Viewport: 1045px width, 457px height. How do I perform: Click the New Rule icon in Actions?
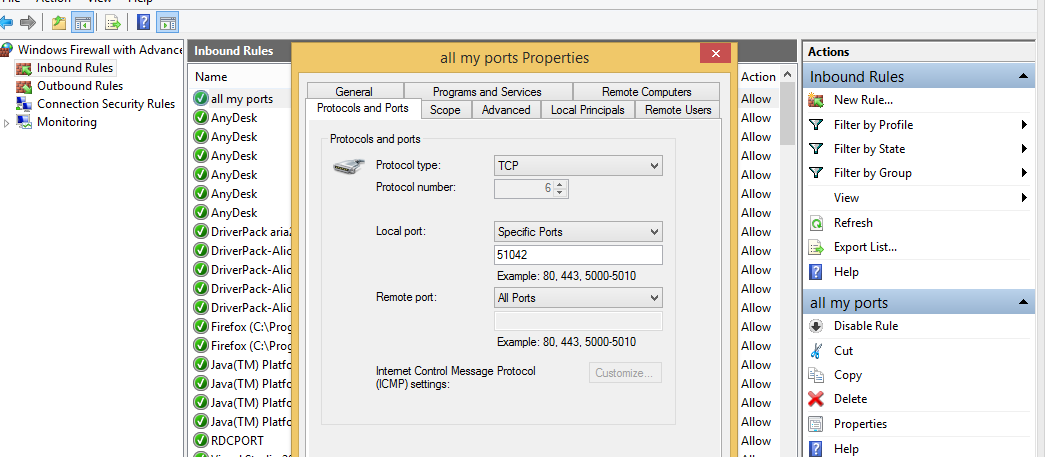[816, 101]
